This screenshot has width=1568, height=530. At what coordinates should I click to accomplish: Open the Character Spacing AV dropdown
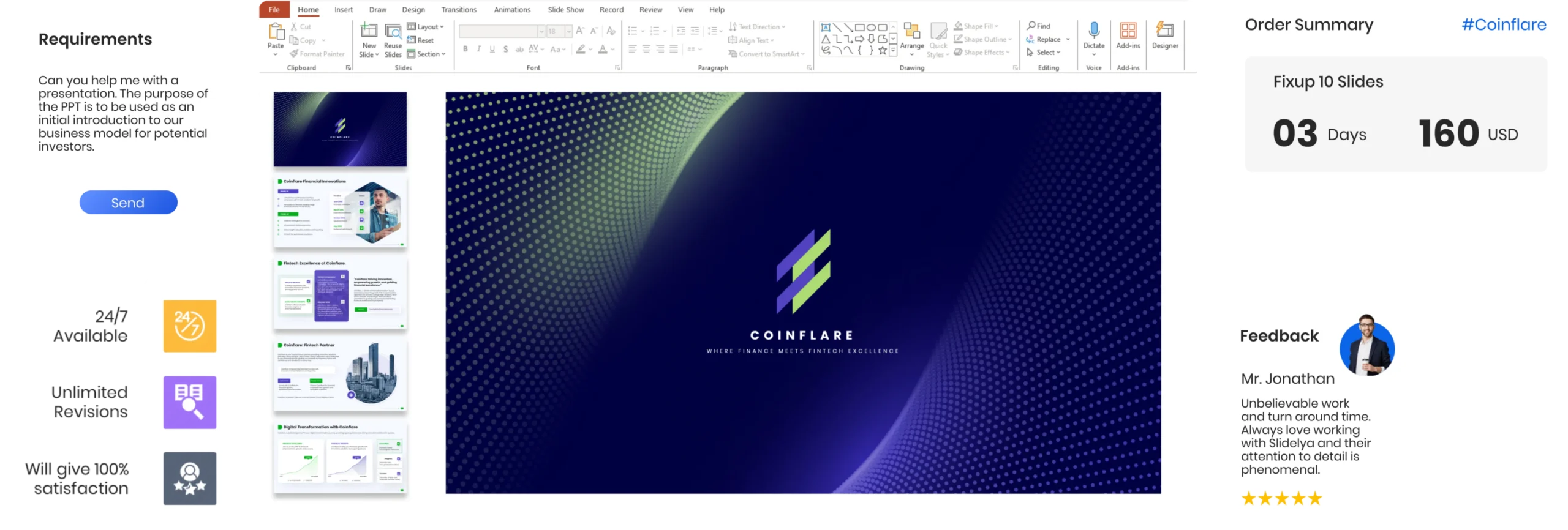(536, 49)
